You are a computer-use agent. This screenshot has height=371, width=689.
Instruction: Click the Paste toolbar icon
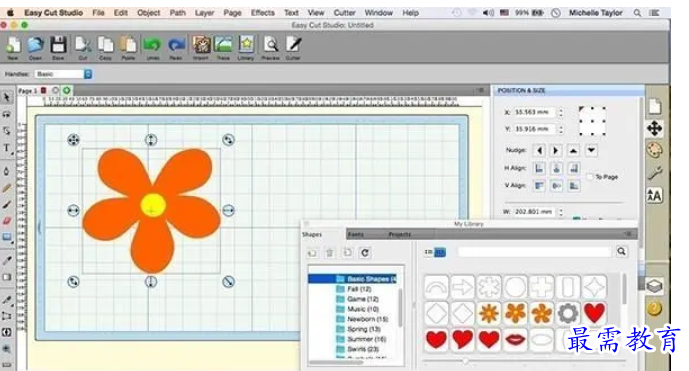tap(128, 45)
